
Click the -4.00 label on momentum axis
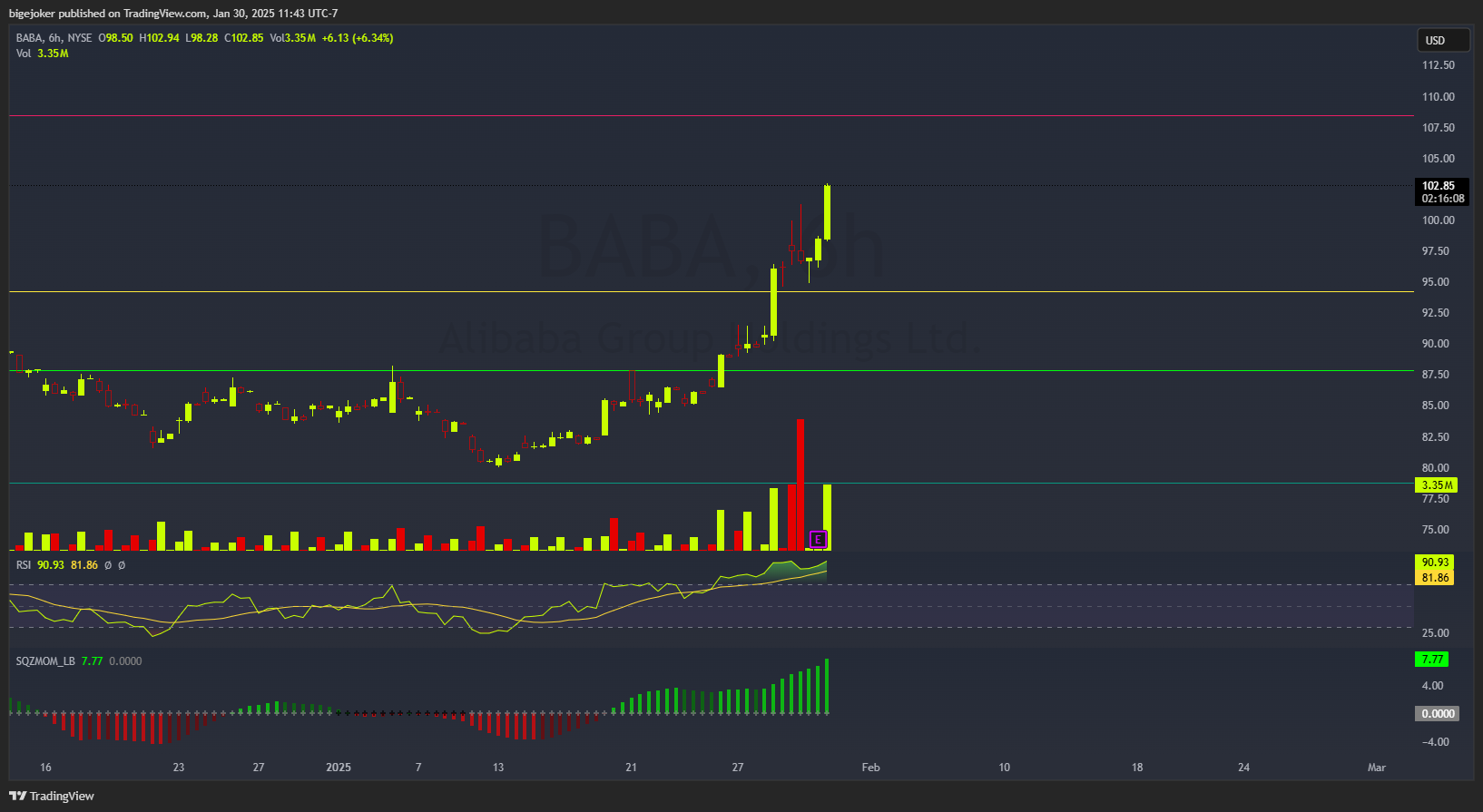1435,742
